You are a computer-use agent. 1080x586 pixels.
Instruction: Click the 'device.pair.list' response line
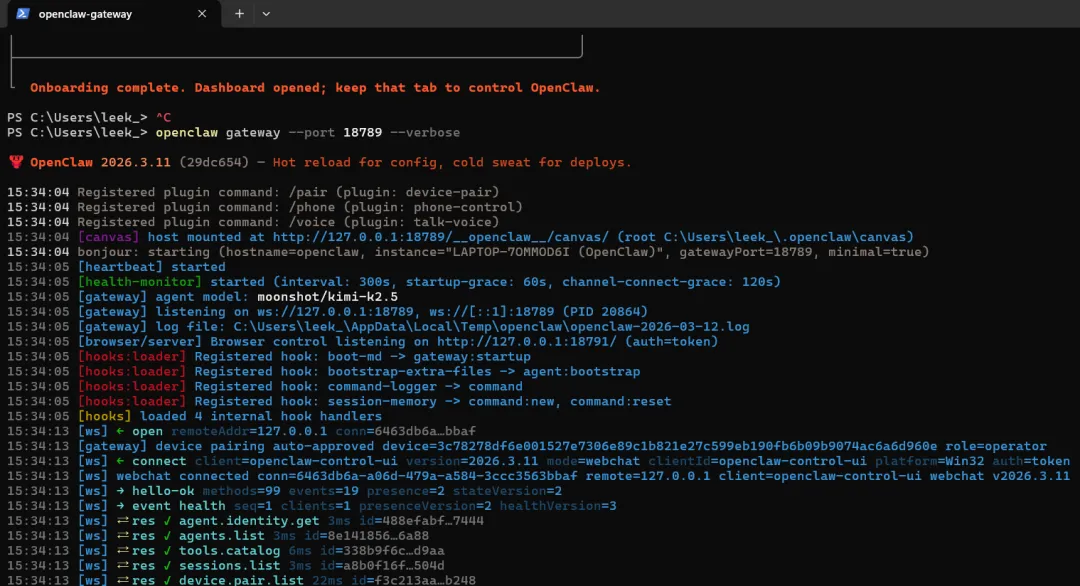pos(241,580)
